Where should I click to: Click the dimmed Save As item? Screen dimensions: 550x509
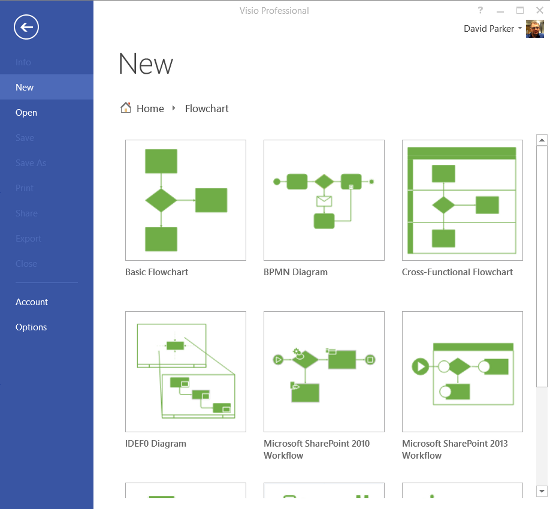[x=31, y=163]
